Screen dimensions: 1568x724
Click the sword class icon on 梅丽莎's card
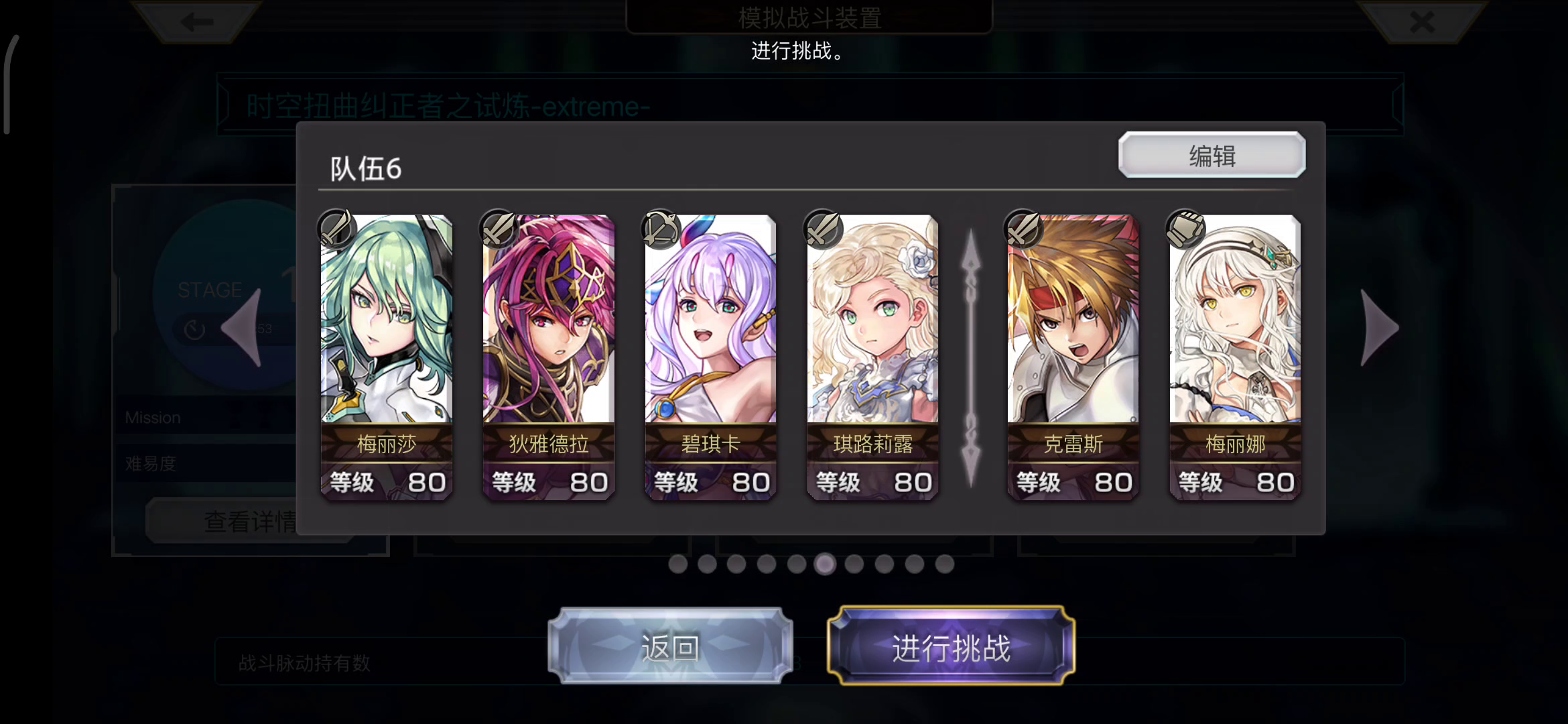click(337, 229)
